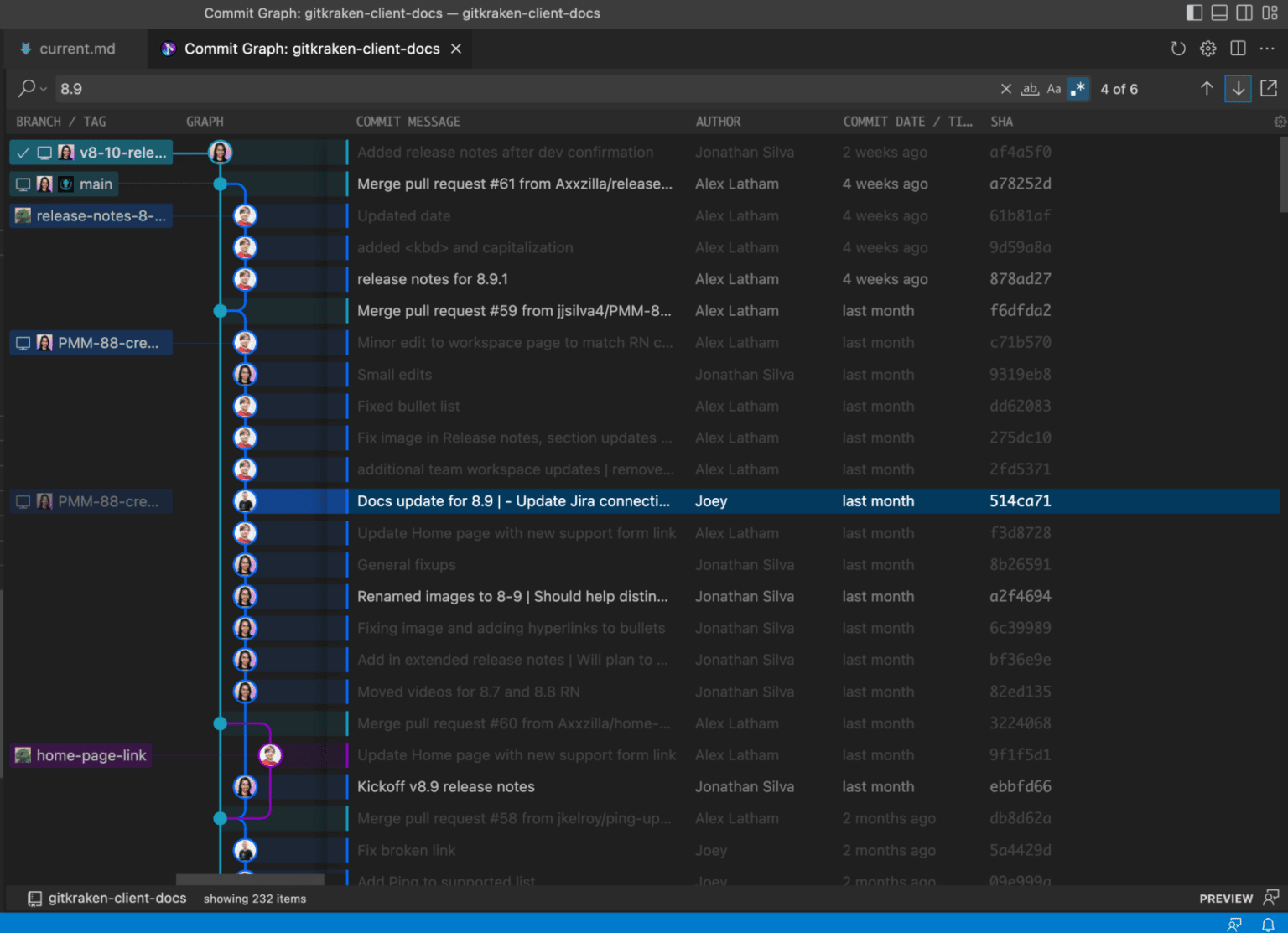Click the home-page-link branch label
The width and height of the screenshot is (1288, 933).
80,754
